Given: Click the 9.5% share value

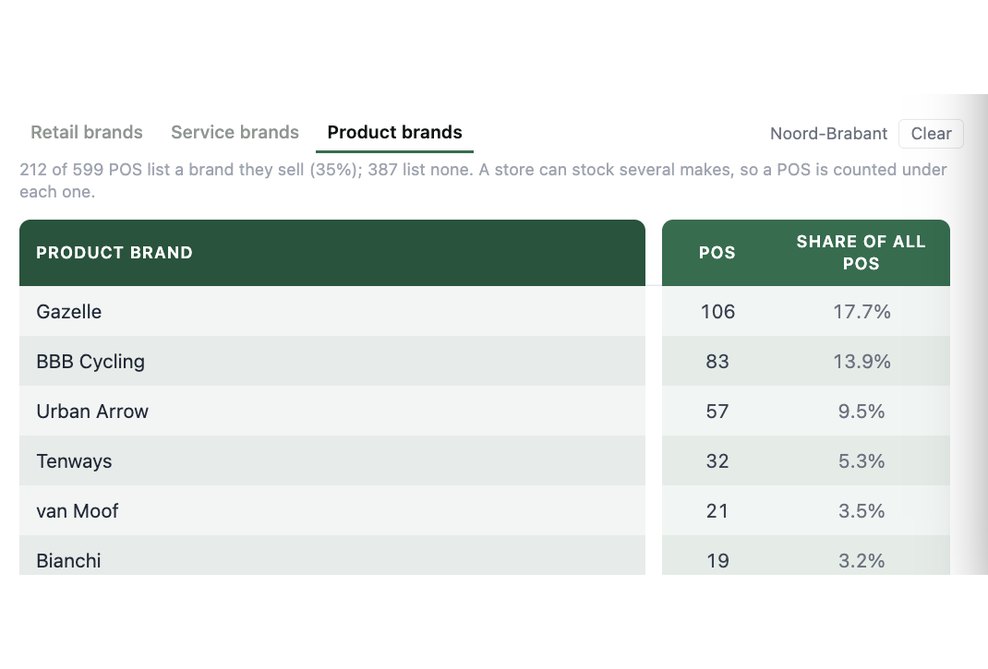Looking at the screenshot, I should (861, 411).
